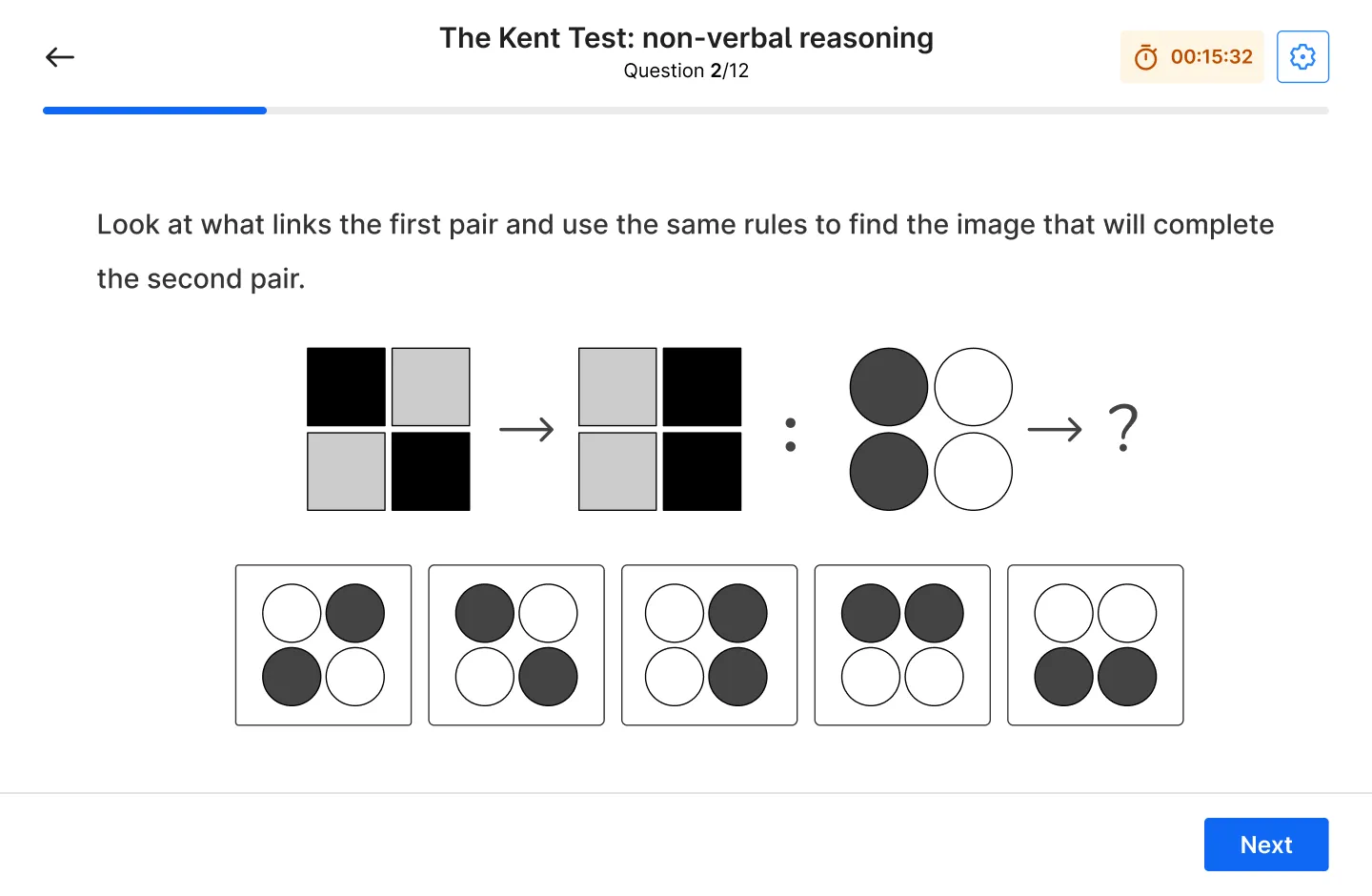The width and height of the screenshot is (1372, 896).
Task: Click the arrow between square patterns
Action: [x=527, y=430]
